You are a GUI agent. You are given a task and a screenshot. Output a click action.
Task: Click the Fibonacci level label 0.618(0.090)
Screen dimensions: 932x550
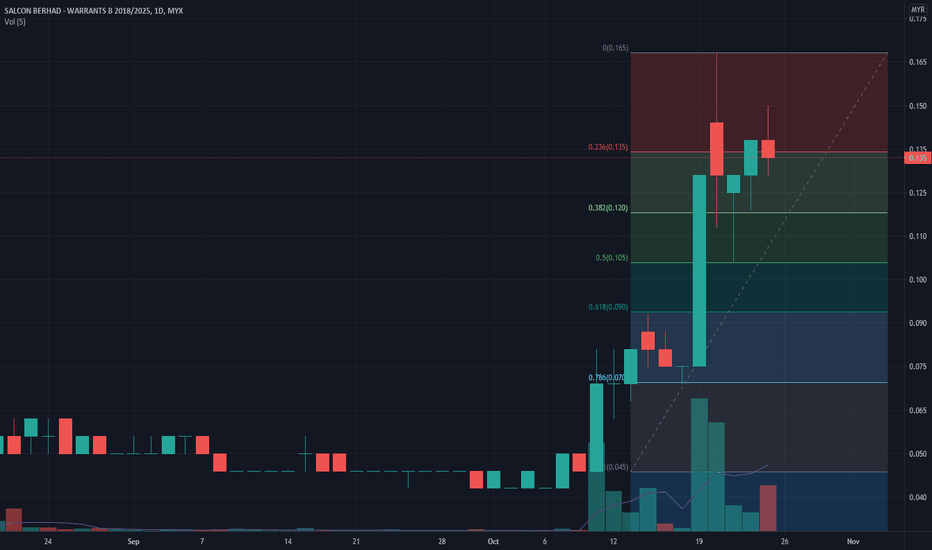pyautogui.click(x=608, y=307)
